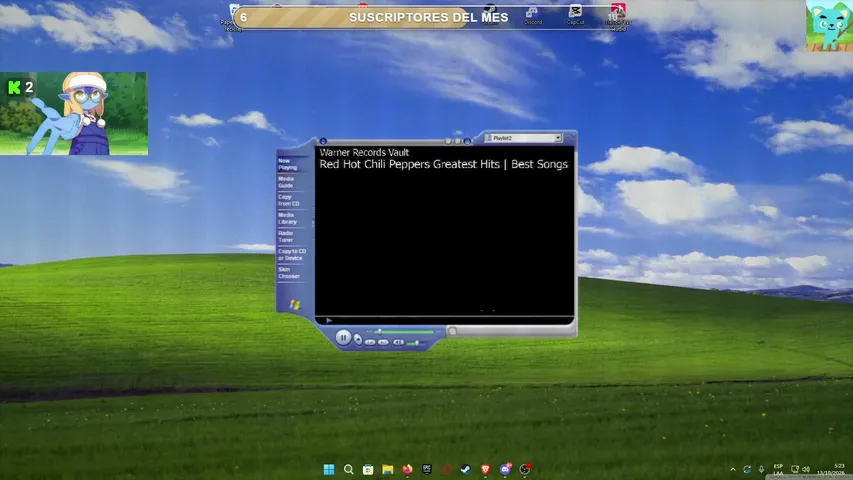Image resolution: width=853 pixels, height=480 pixels.
Task: Adjust the small volume slider
Action: [415, 343]
